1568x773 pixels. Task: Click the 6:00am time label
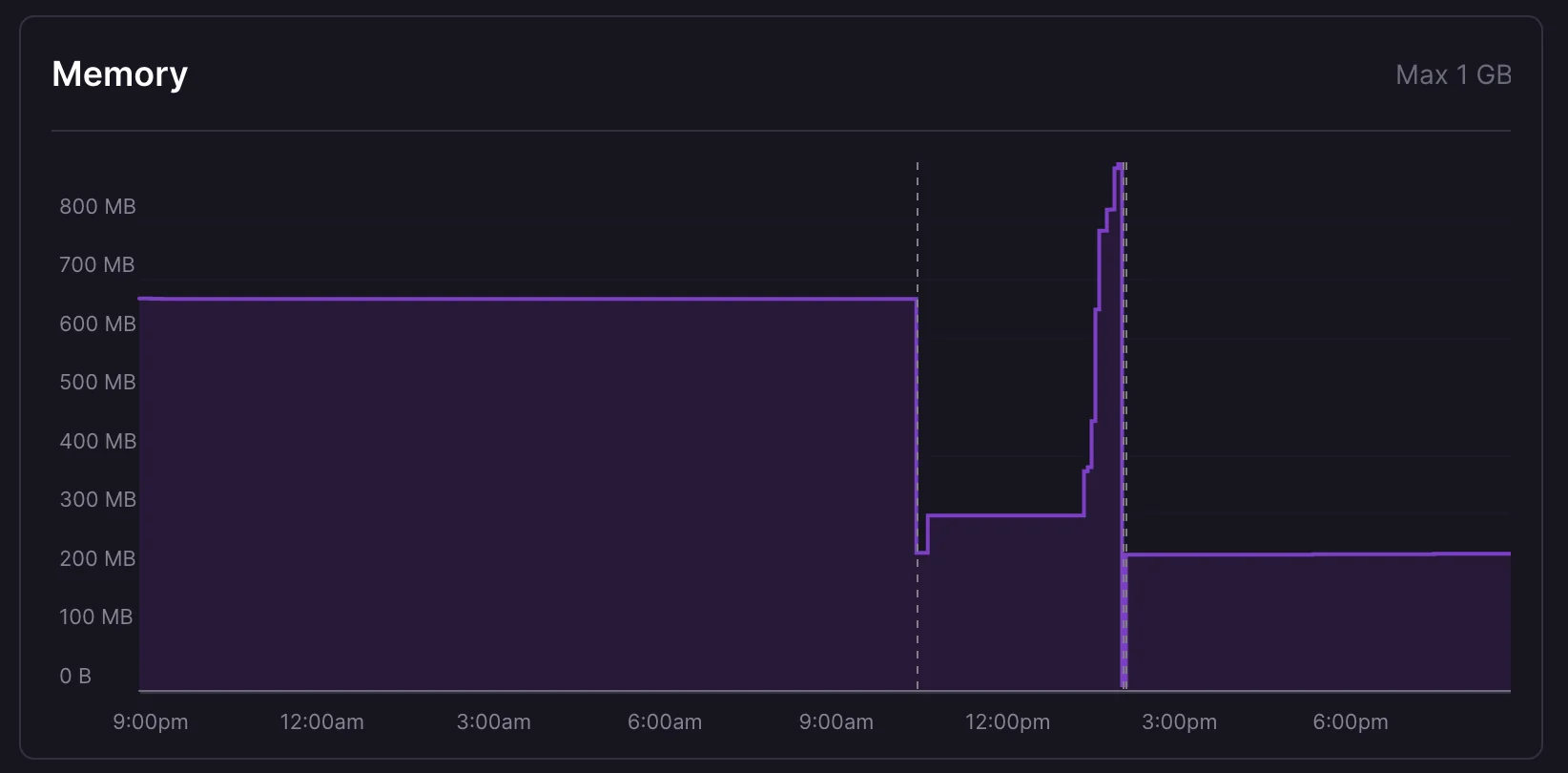click(665, 721)
